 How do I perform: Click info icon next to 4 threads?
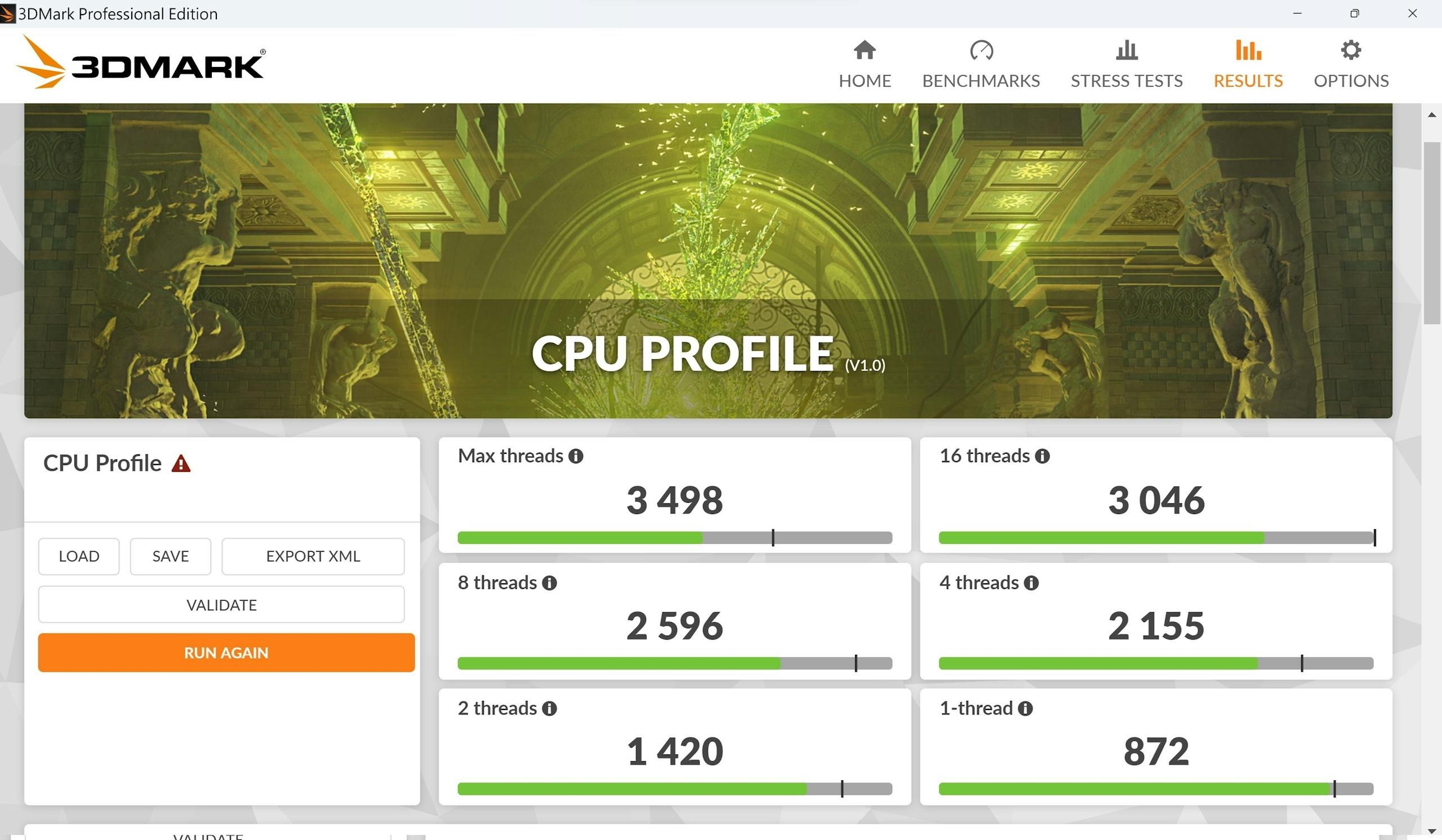point(1031,583)
